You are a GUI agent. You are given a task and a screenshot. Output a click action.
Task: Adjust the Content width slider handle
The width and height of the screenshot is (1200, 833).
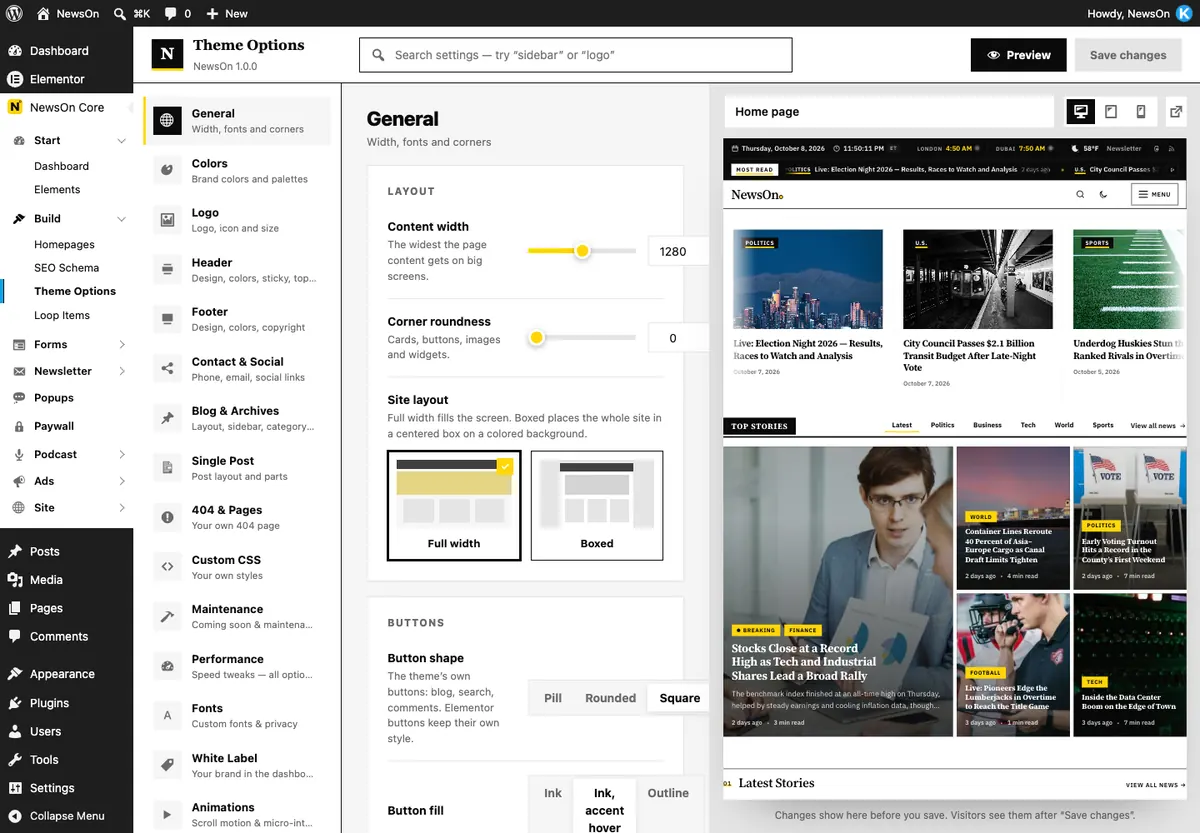[582, 251]
